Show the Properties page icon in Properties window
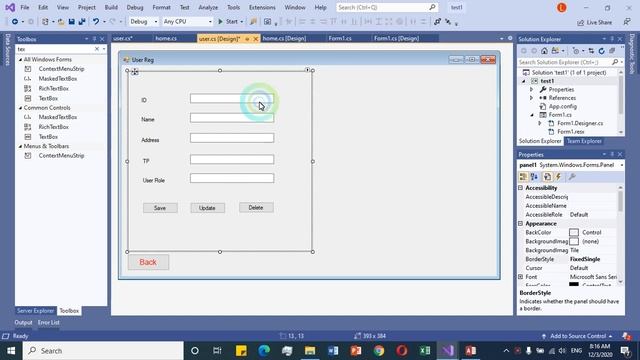This screenshot has width=640, height=360. pyautogui.click(x=547, y=177)
